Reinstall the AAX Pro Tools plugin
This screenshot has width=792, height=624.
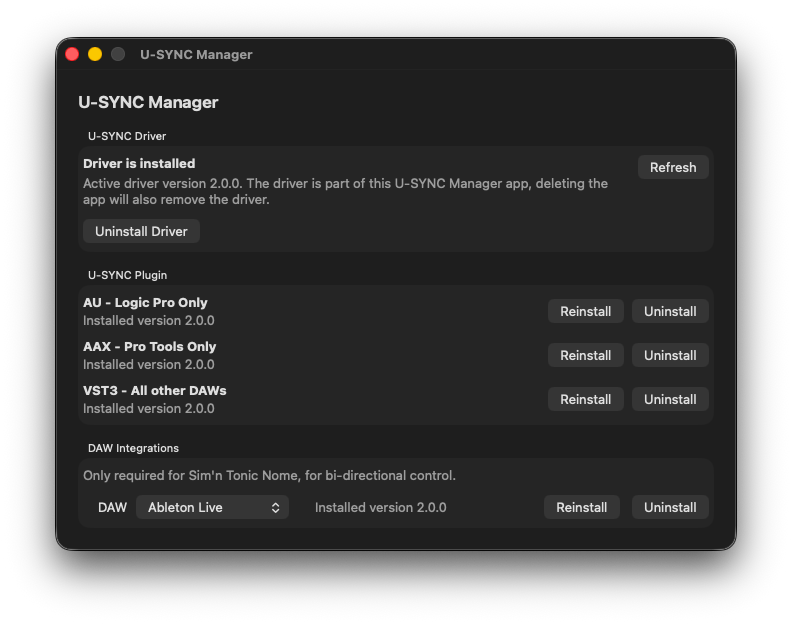pos(585,355)
